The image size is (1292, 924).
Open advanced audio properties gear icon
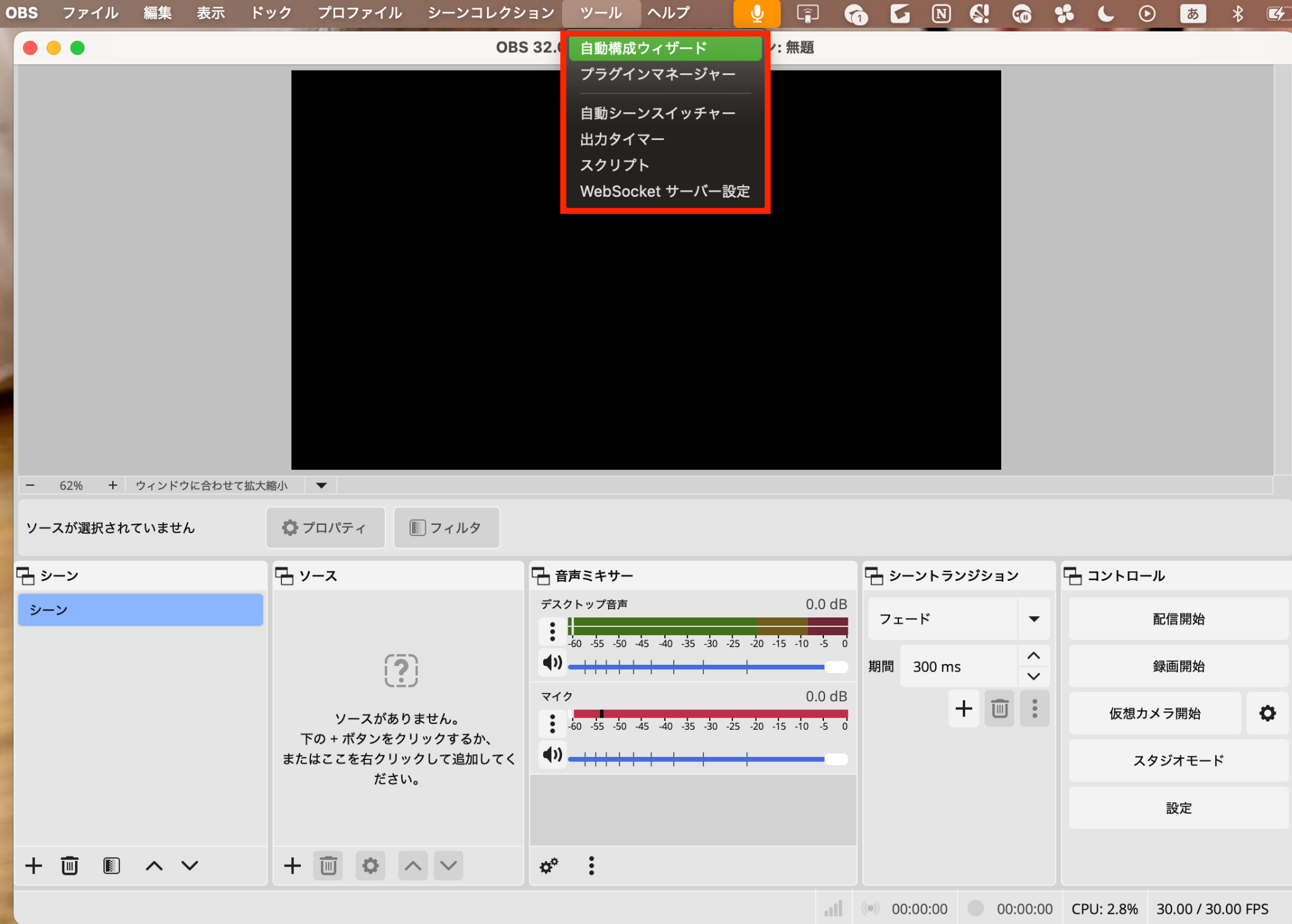(548, 865)
